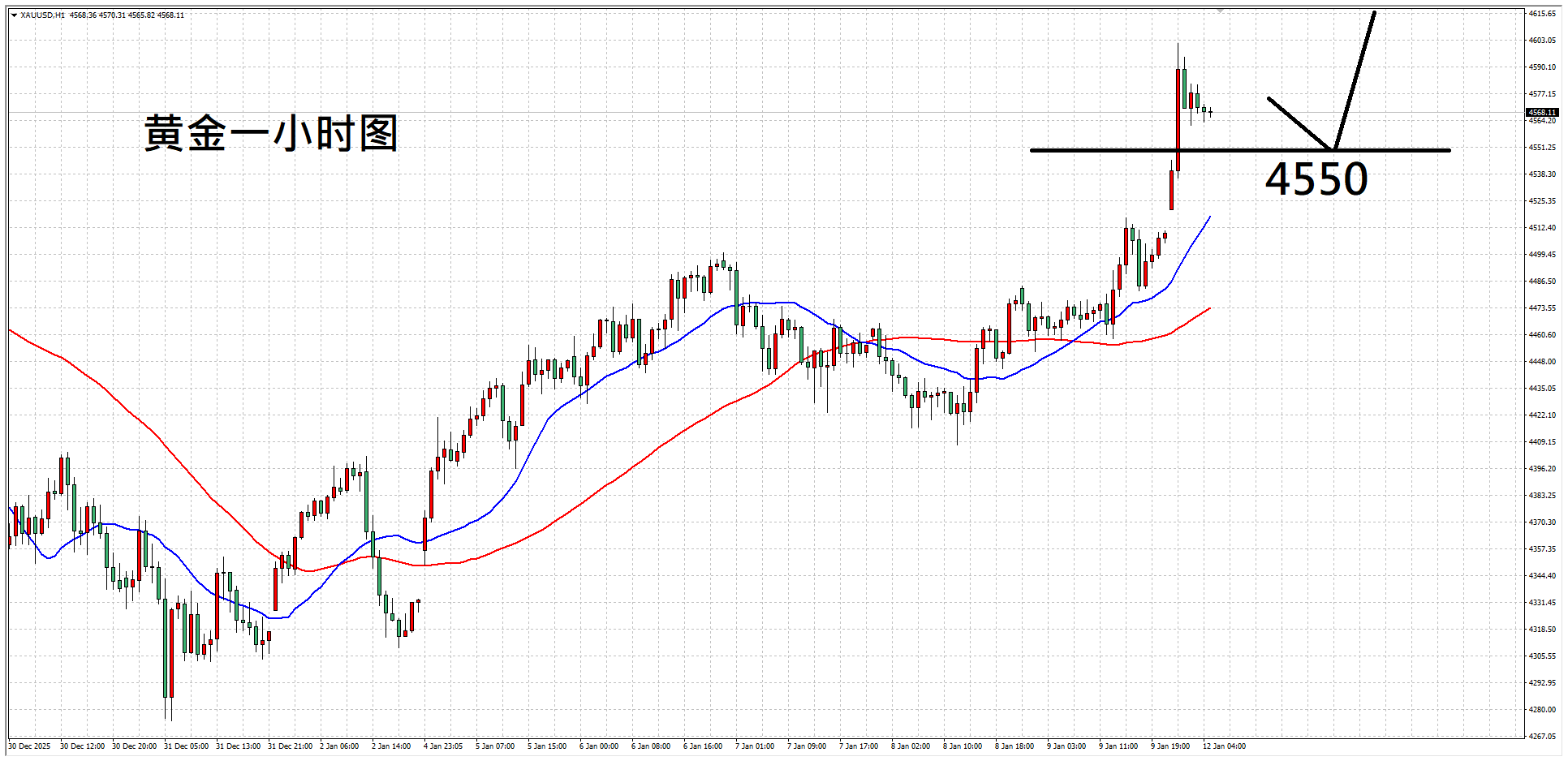
Task: Click the 4448.00 price scale label
Action: (x=1542, y=362)
